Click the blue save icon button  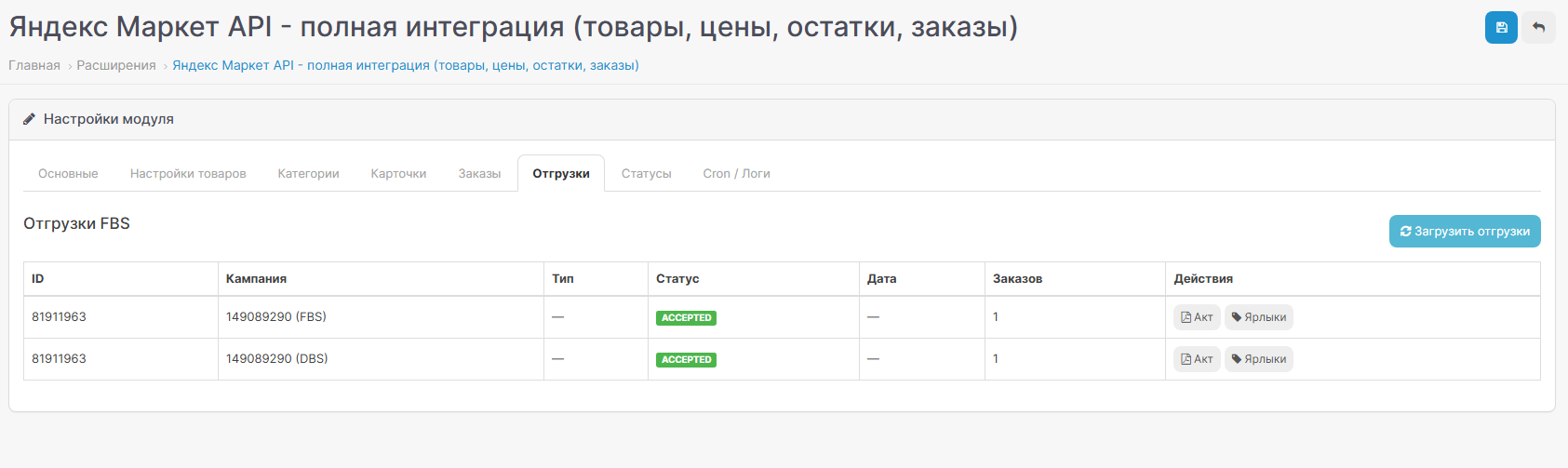[x=1501, y=28]
